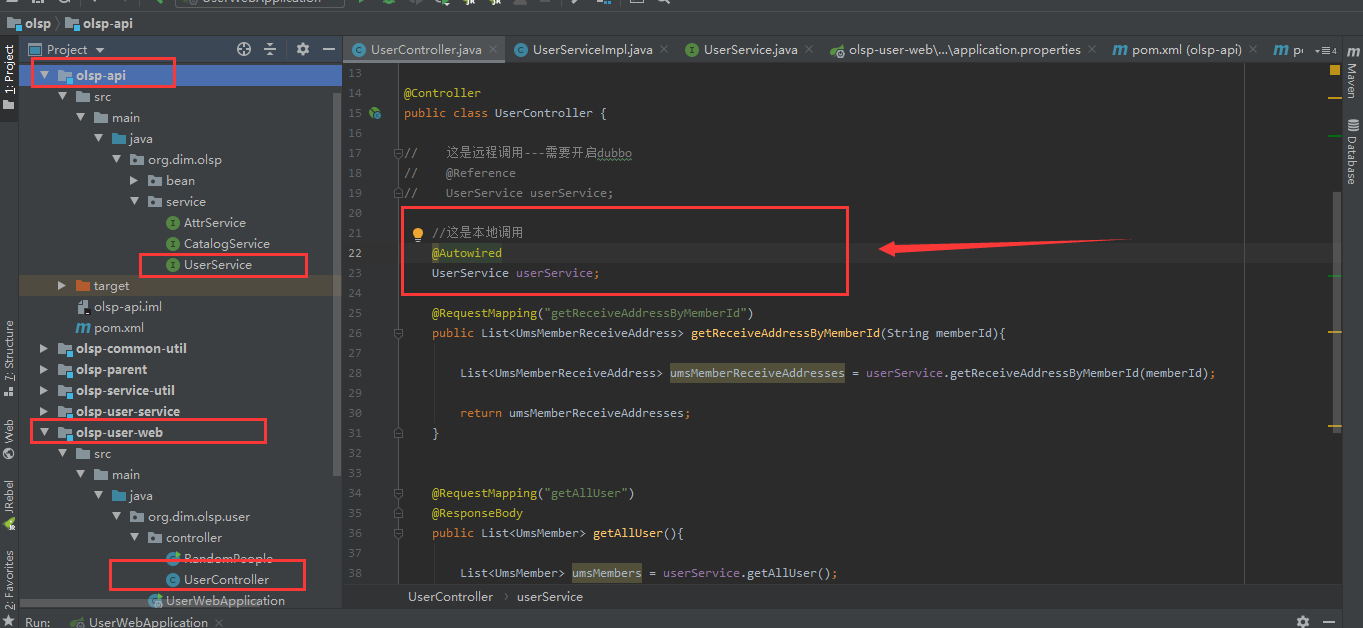This screenshot has width=1363, height=628.
Task: Fold the getAllUser method at line 36
Action: pos(398,534)
